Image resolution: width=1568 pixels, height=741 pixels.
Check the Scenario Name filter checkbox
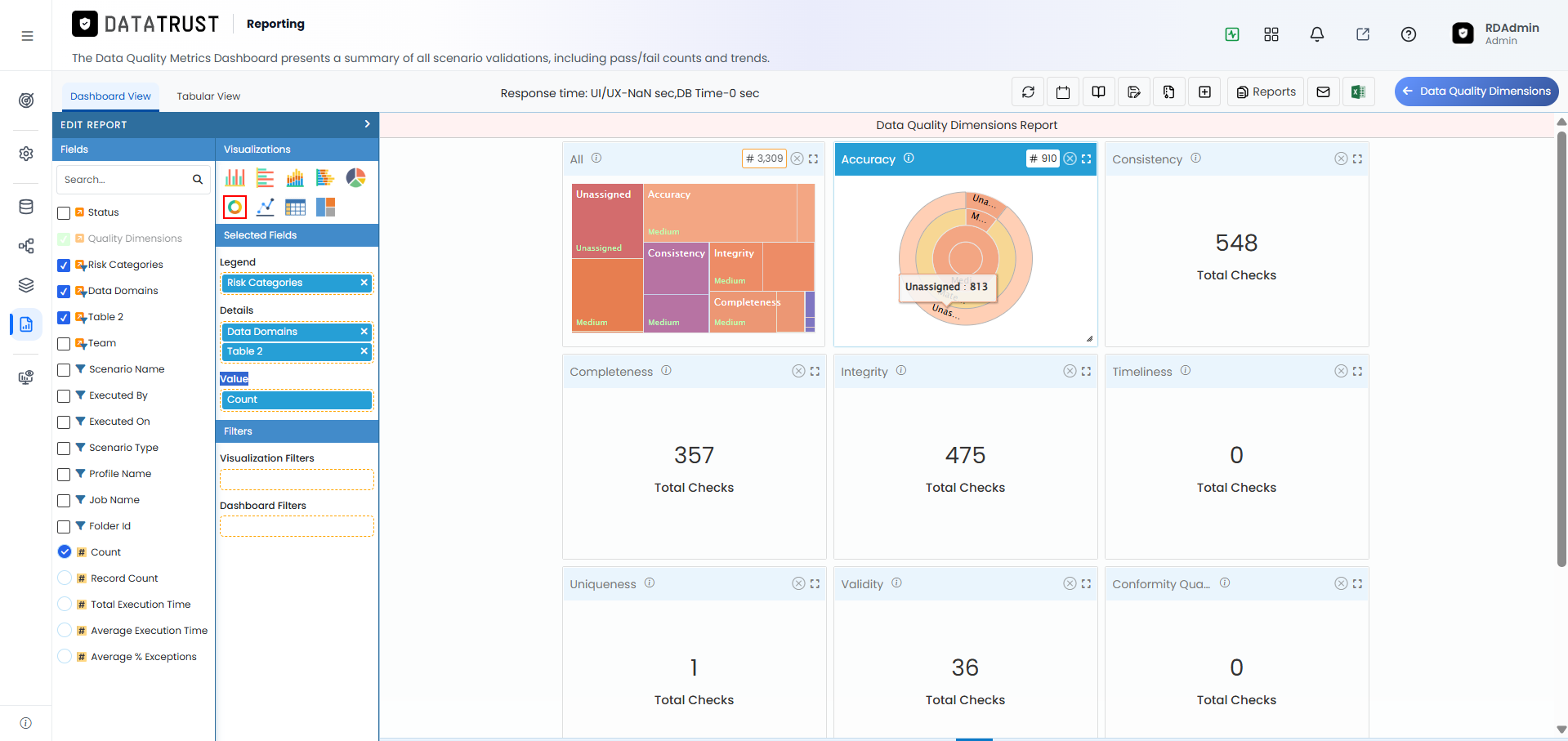(x=64, y=370)
